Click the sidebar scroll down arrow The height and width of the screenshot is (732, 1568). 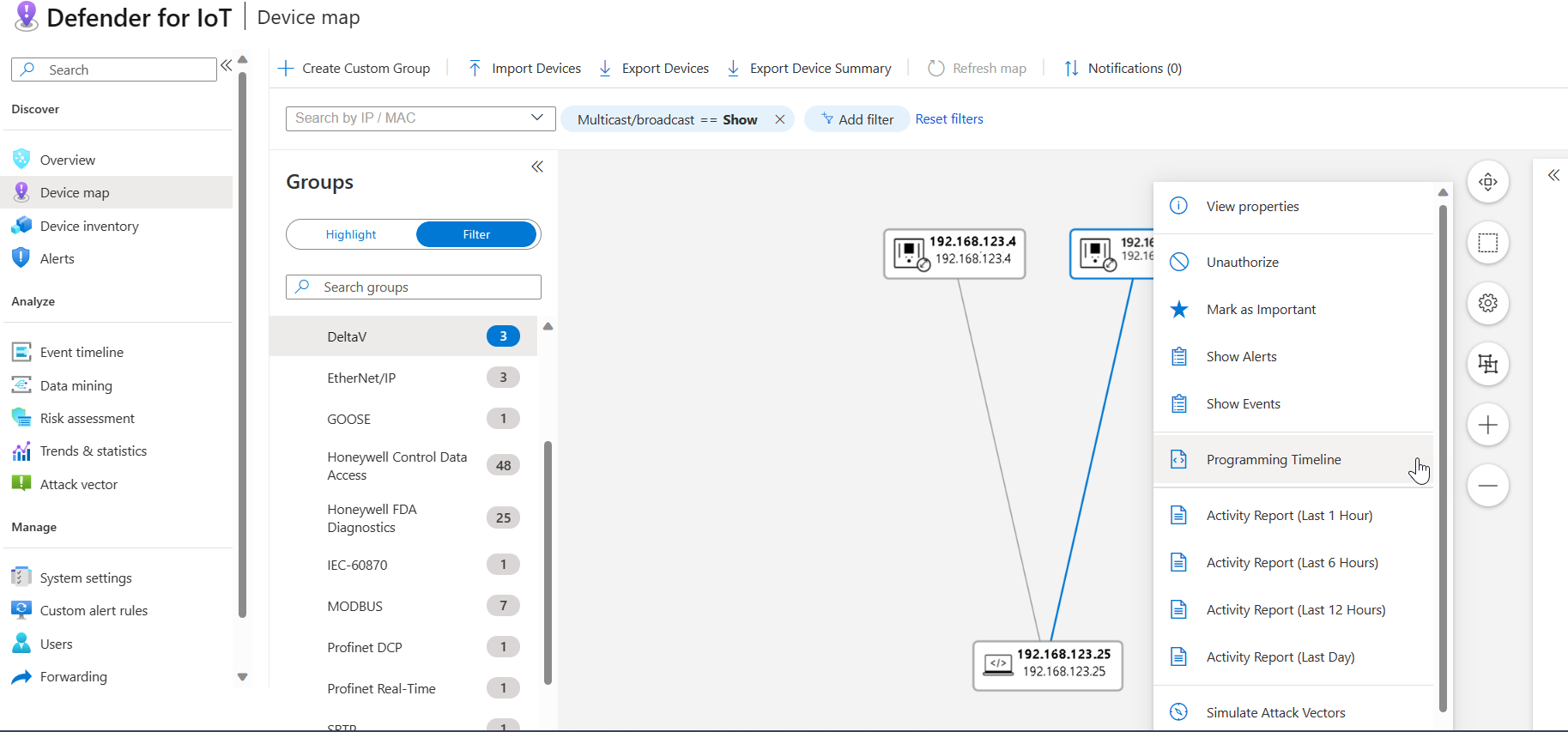[x=243, y=677]
